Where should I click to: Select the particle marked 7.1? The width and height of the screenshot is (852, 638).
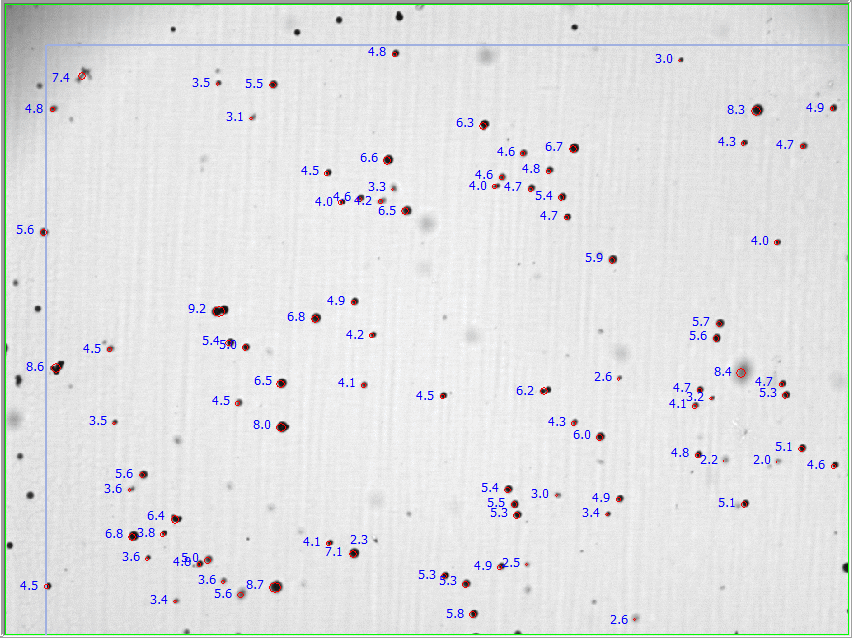354,553
